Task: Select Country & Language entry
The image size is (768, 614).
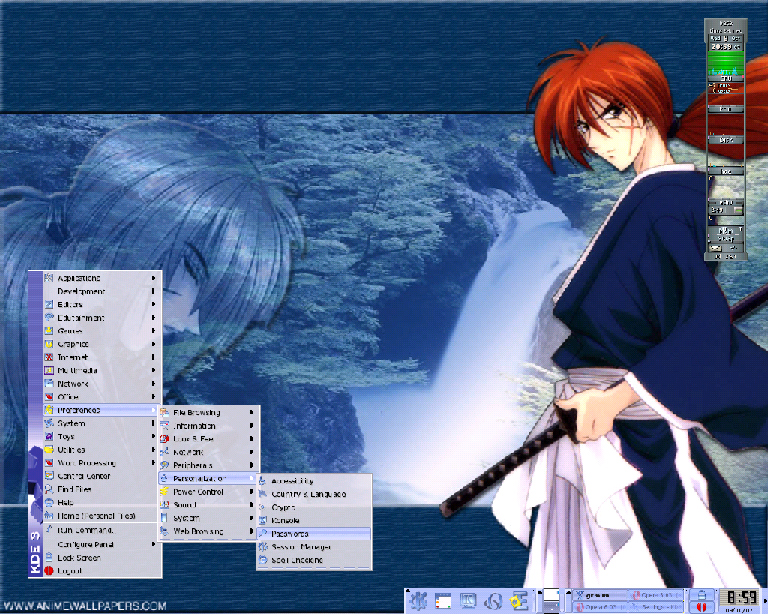Action: [x=314, y=495]
